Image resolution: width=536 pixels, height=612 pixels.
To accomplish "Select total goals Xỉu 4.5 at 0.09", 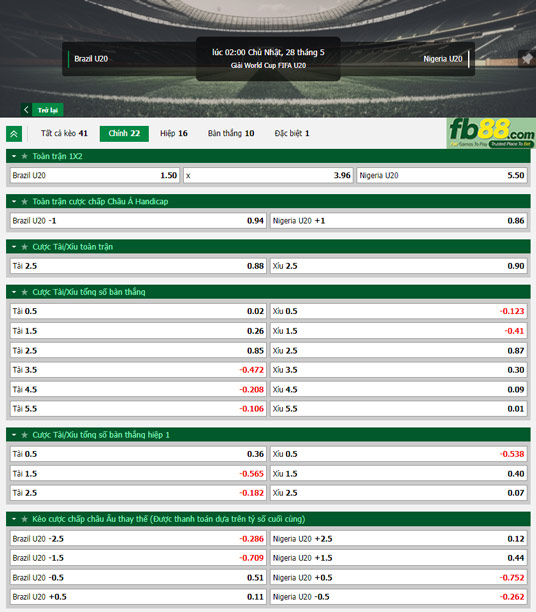I will [399, 389].
